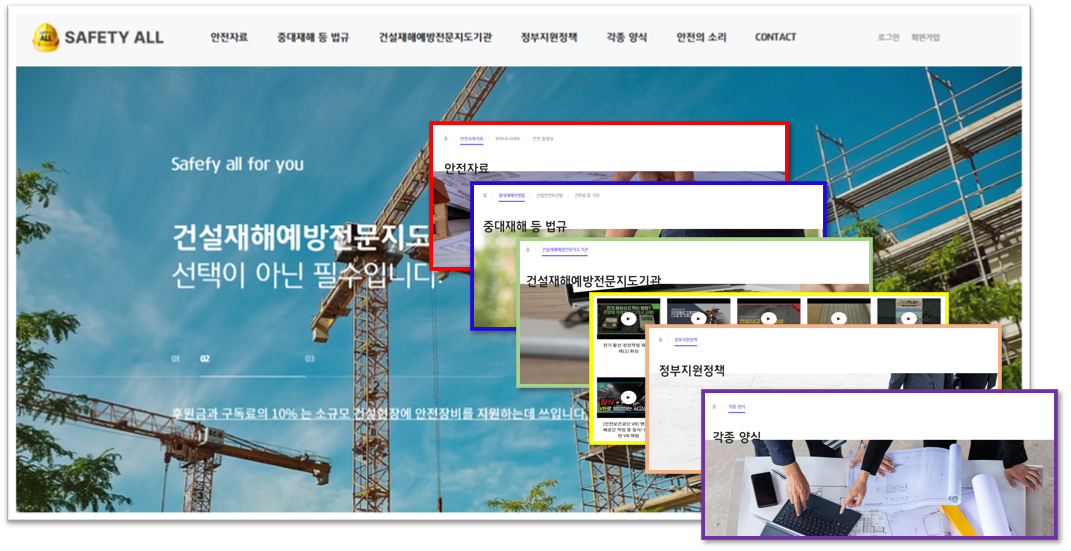Screen dimensions: 1071x551
Task: Go to 정부지원정책 in the top navigation
Action: [x=549, y=38]
